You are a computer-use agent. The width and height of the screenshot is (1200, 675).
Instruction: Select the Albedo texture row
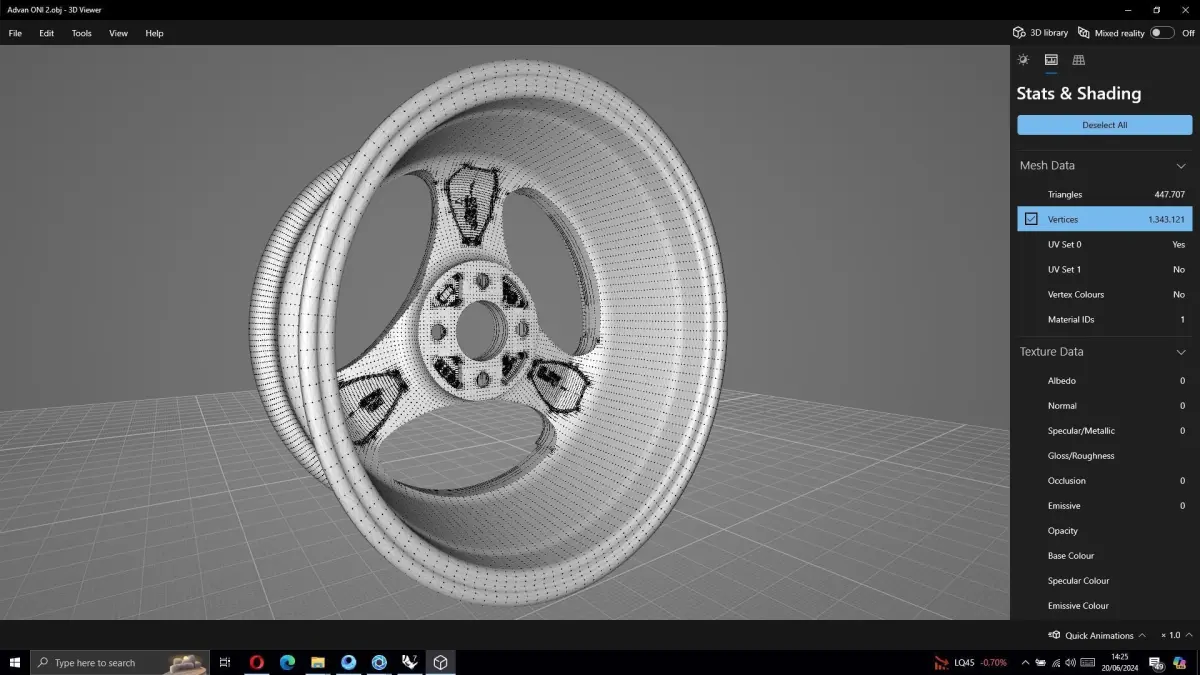(x=1105, y=380)
